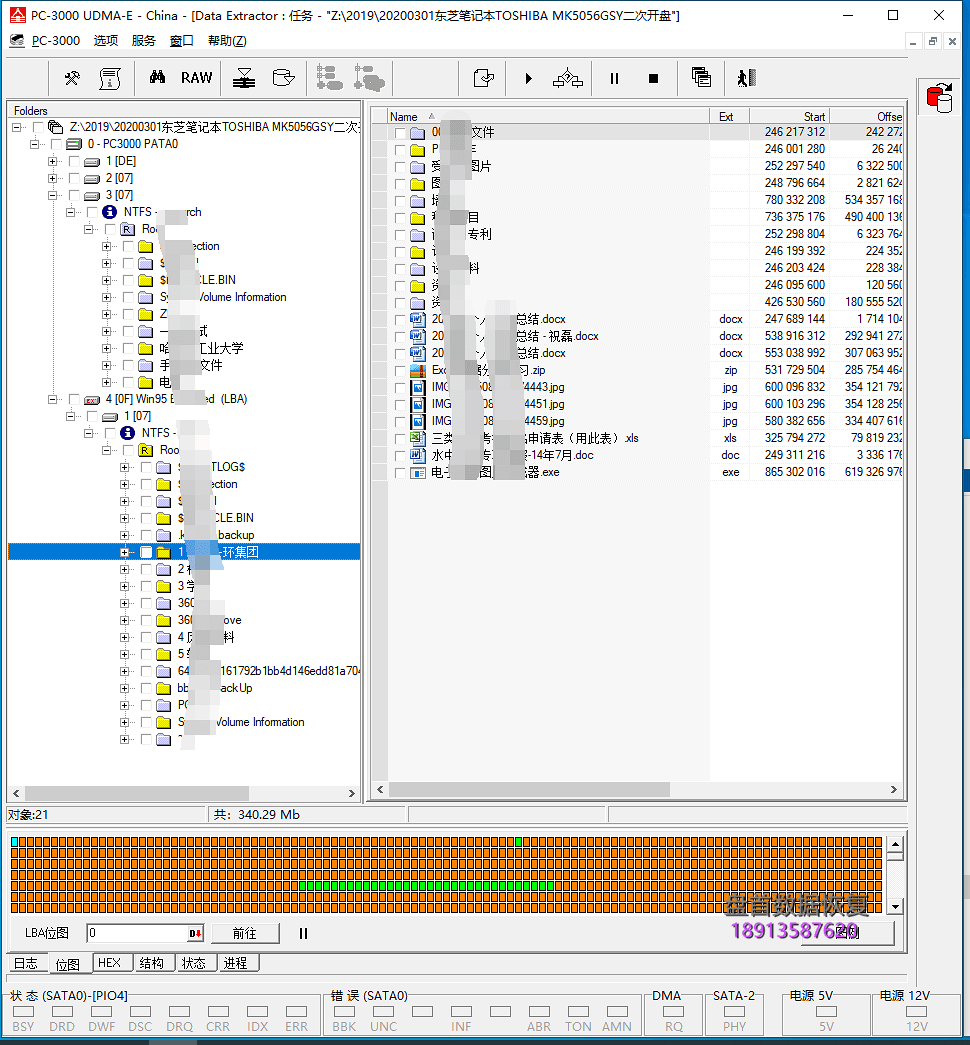
Task: Click the image icon of 4443.jpg file
Action: [417, 387]
